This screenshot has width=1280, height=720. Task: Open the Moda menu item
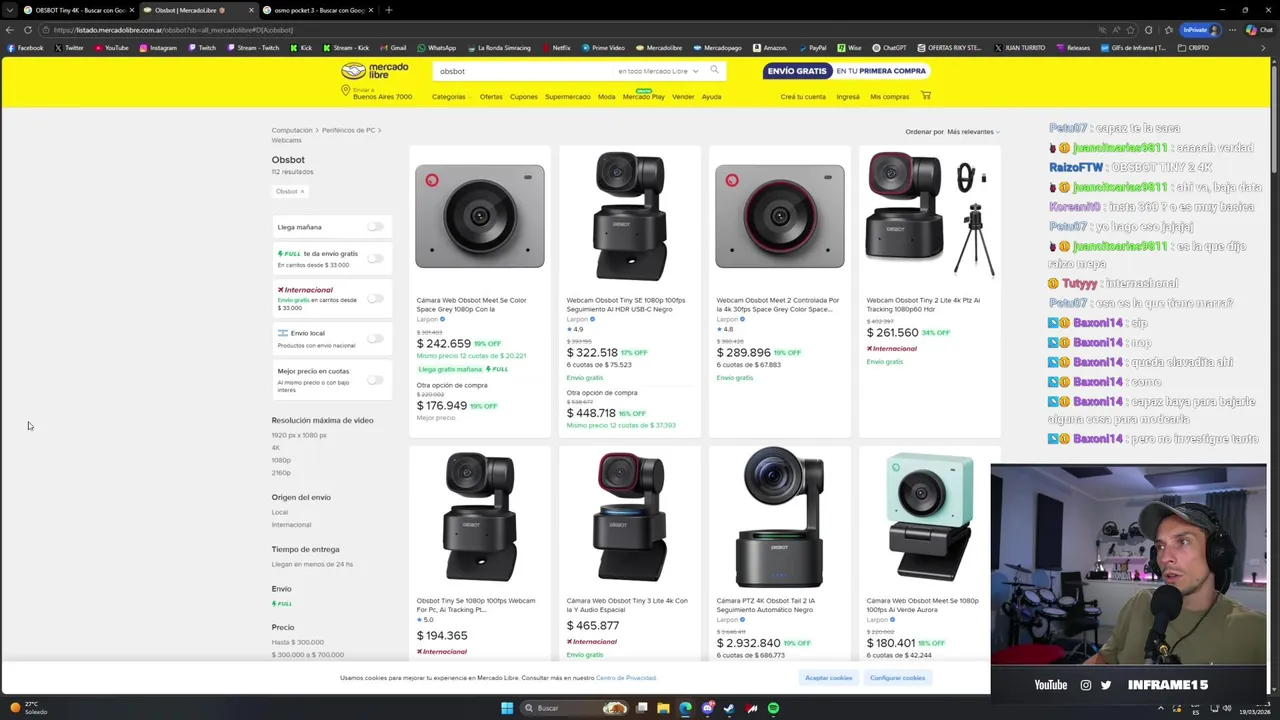point(606,97)
